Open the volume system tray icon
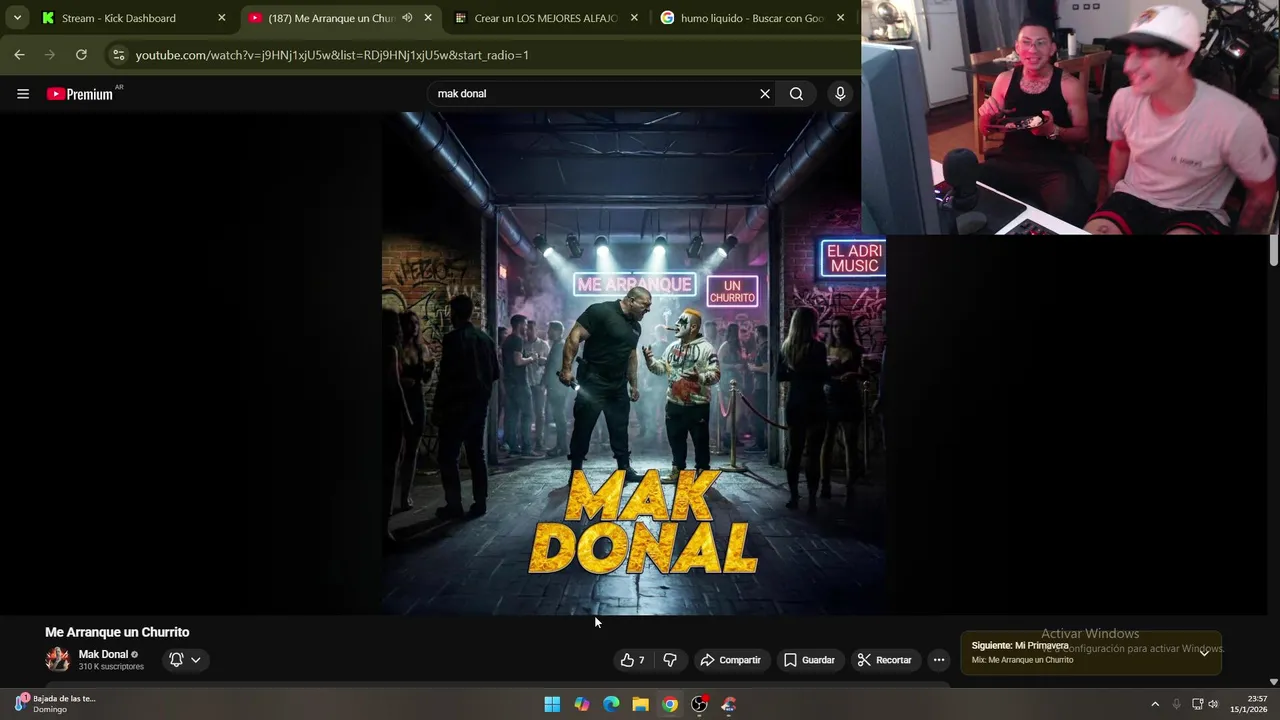Screen dimensions: 1280x720 coord(1214,704)
